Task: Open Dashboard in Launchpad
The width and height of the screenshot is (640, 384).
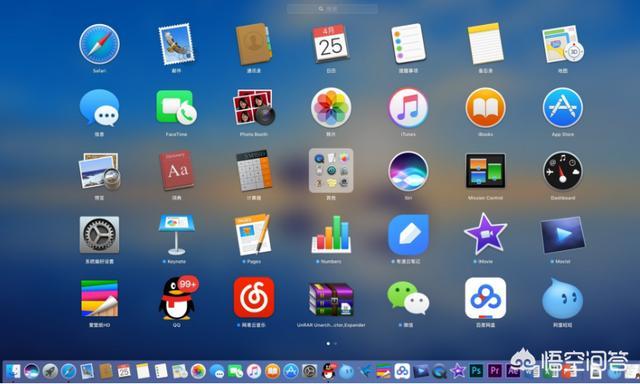Action: tap(562, 171)
